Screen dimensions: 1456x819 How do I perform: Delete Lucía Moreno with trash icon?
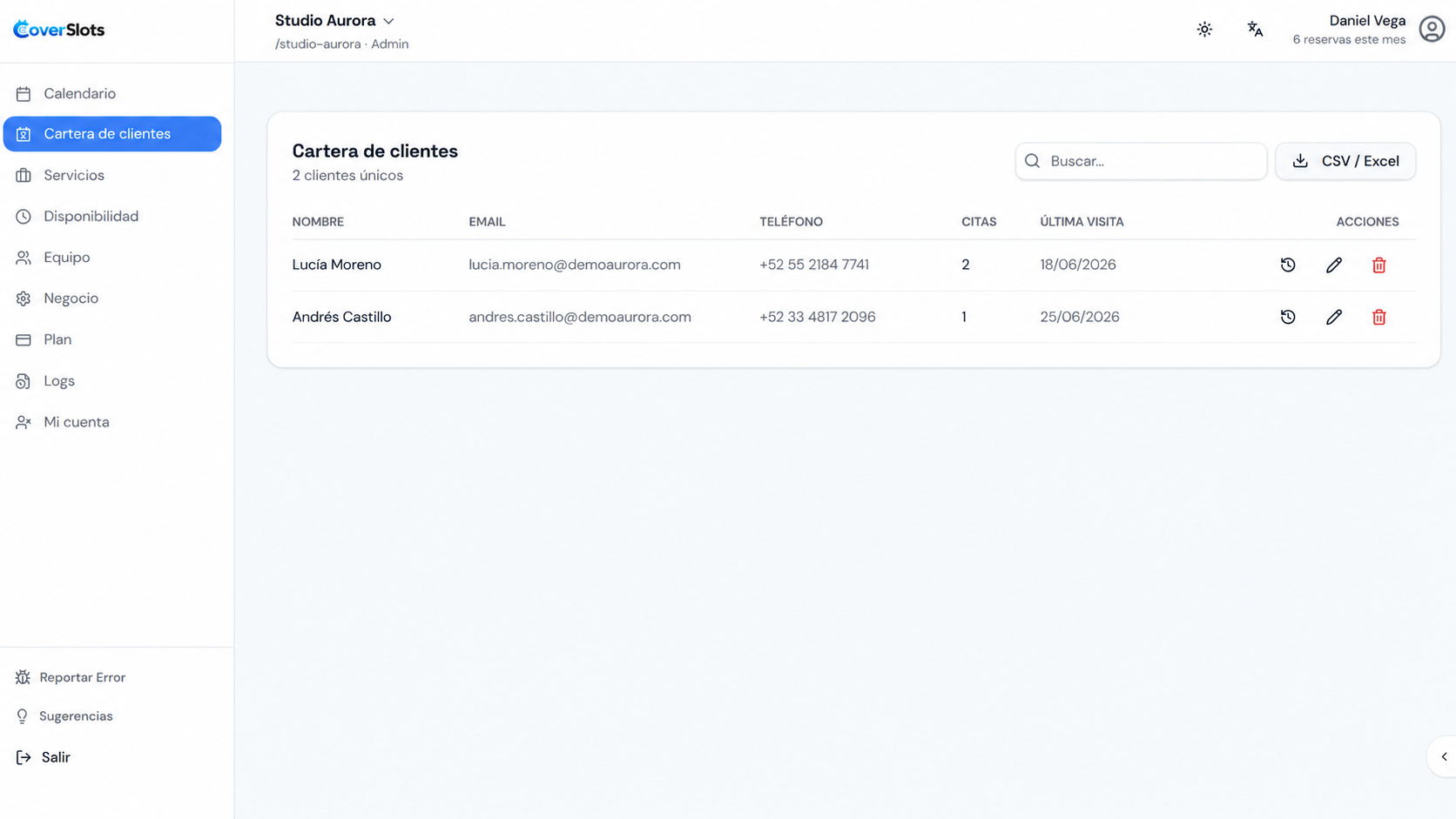point(1379,265)
